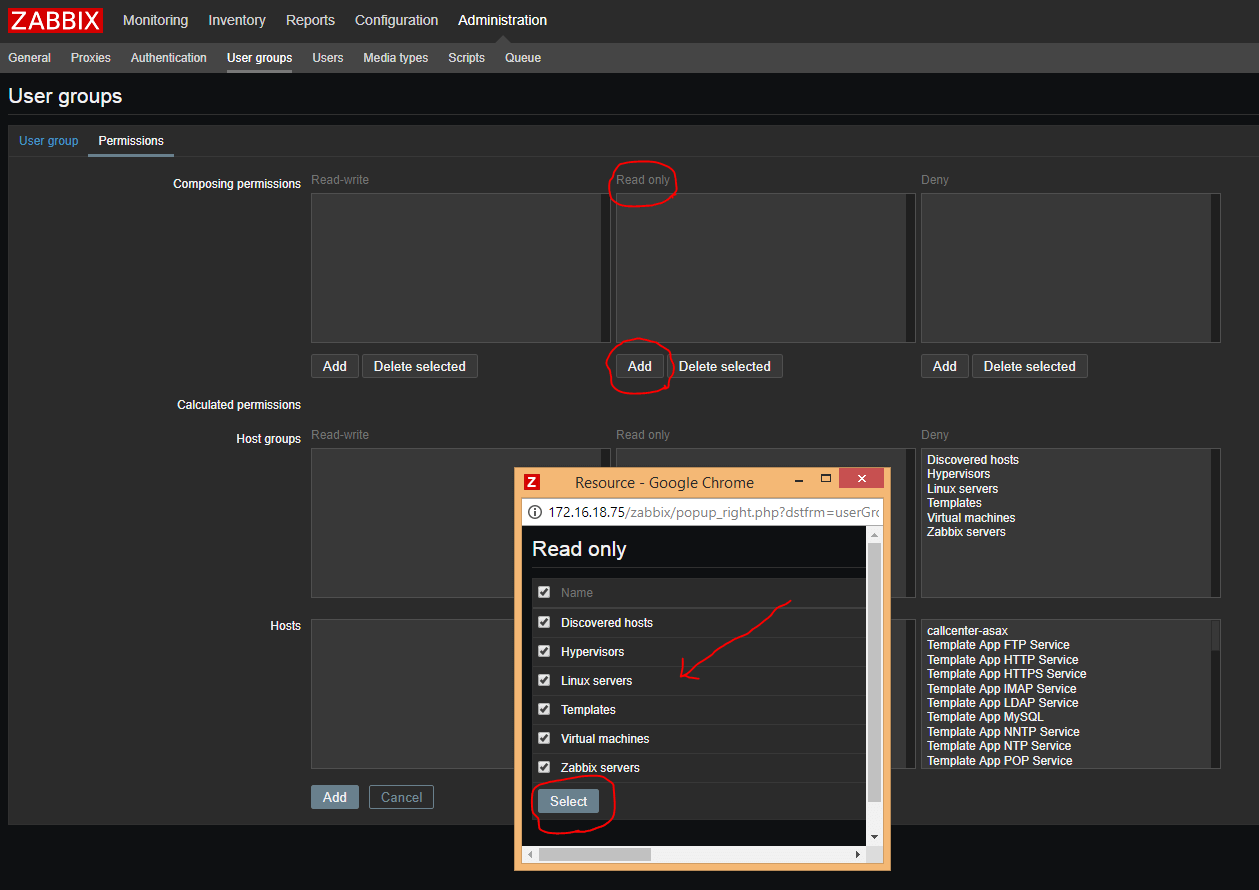Click the popup window Zabbix favicon
1259x890 pixels.
point(532,482)
